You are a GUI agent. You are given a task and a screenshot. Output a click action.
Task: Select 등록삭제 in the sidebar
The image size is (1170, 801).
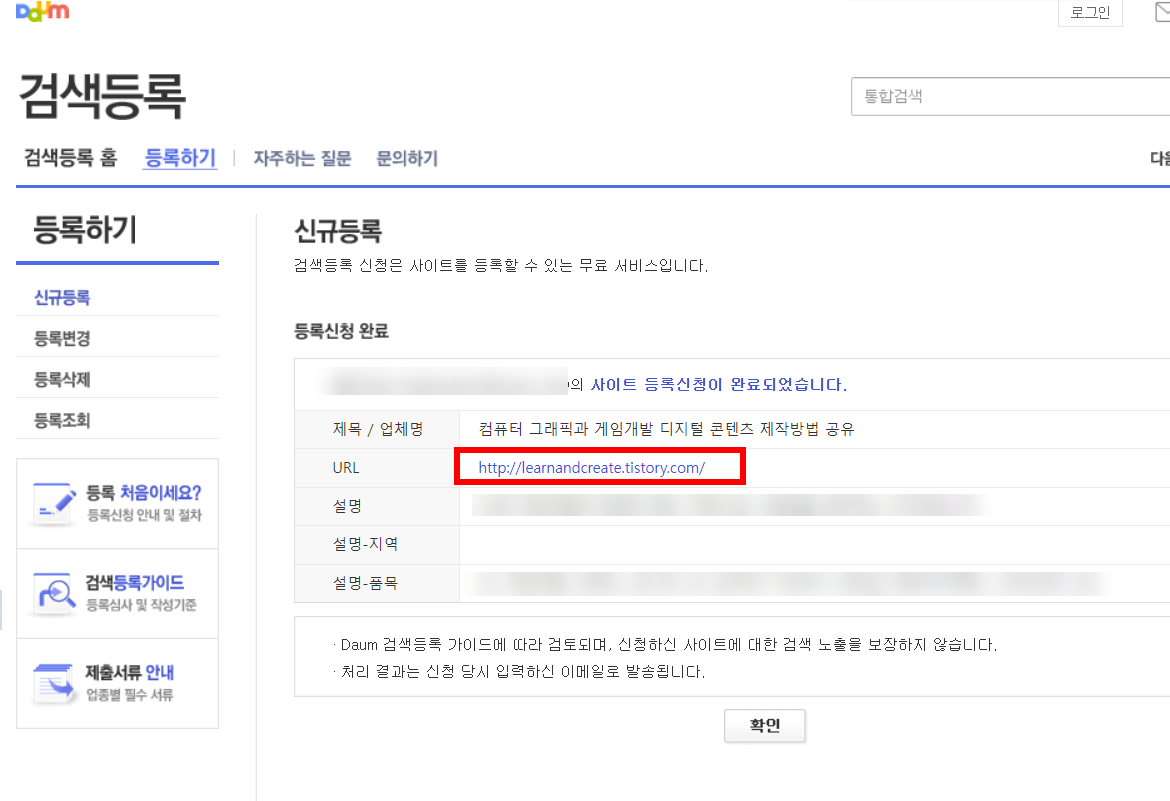point(62,380)
